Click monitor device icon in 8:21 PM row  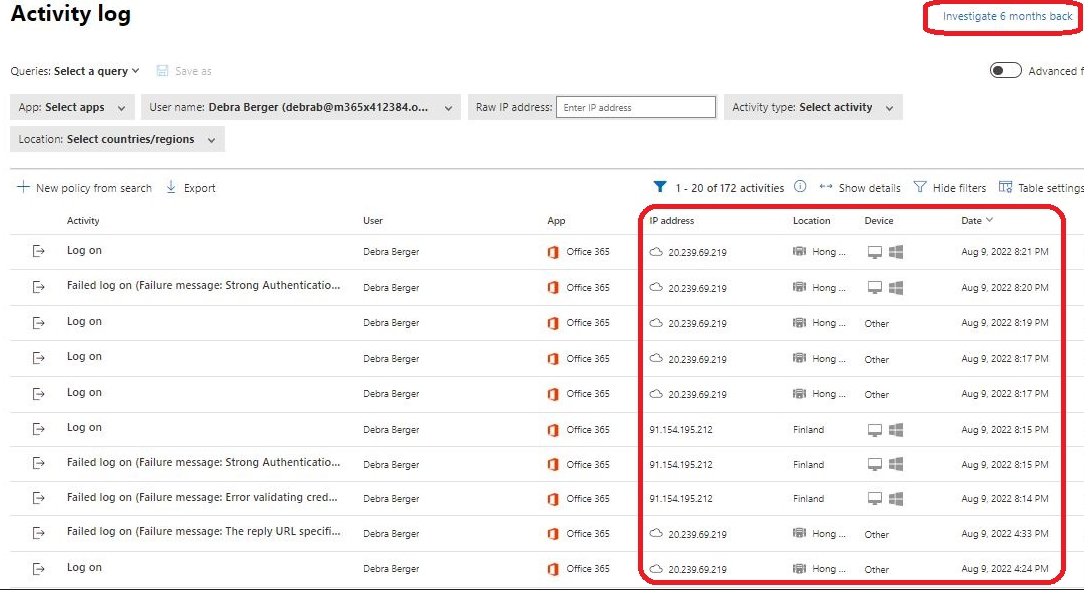(x=875, y=252)
